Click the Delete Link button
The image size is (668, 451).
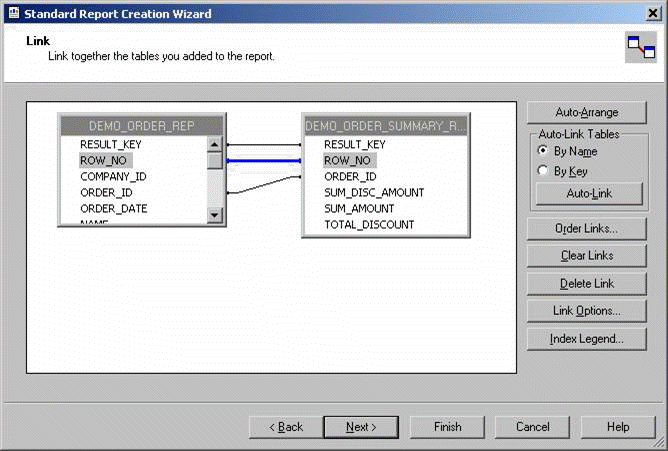(586, 284)
